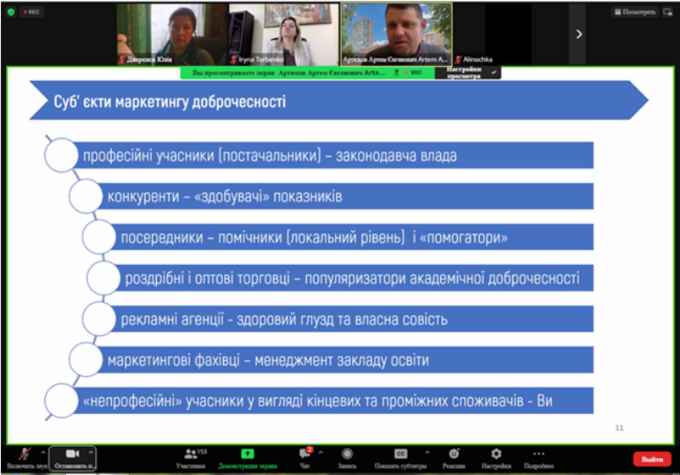Open the Чат chat panel
This screenshot has height=475, width=680.
[304, 454]
